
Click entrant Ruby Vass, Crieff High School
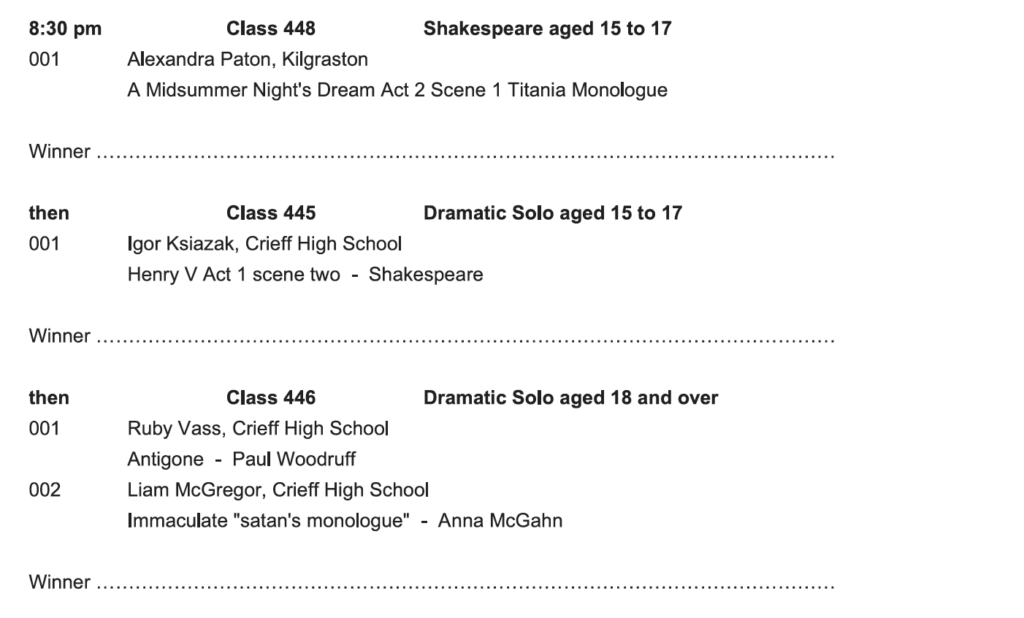258,429
